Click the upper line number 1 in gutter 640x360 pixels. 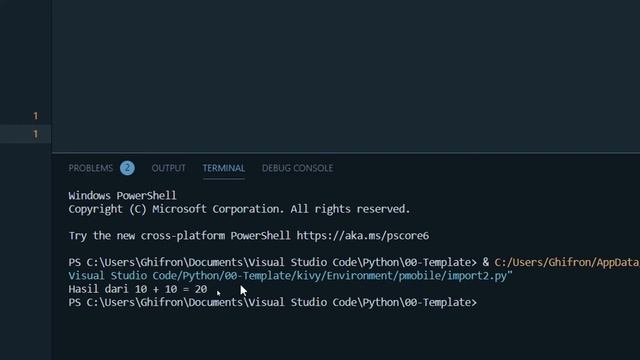click(36, 116)
